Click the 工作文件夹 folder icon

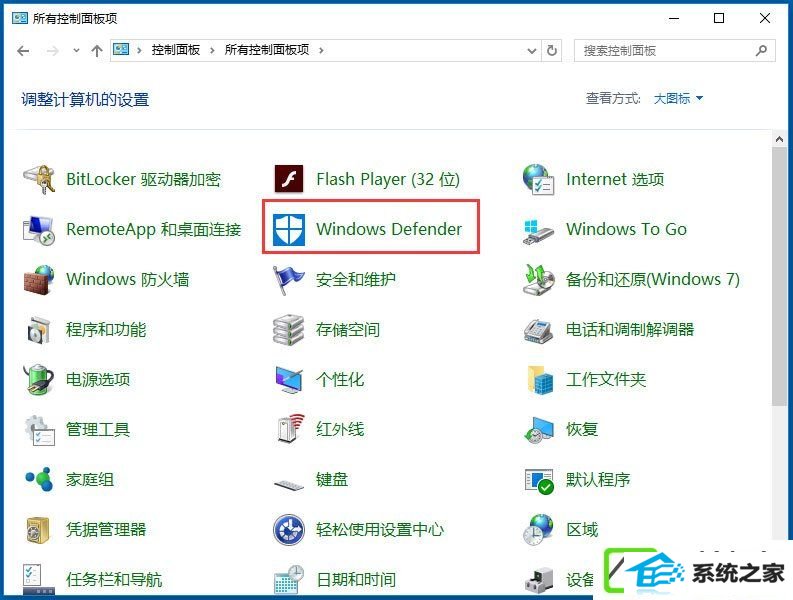tap(540, 379)
